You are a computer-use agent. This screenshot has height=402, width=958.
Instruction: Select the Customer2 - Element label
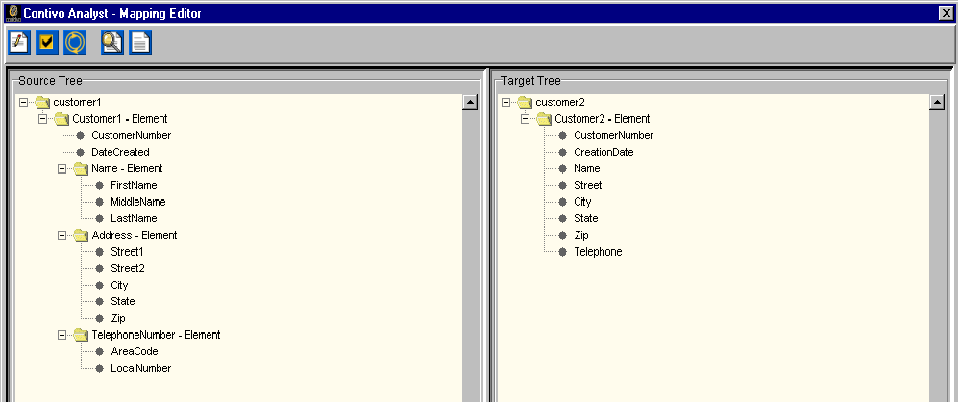point(602,119)
